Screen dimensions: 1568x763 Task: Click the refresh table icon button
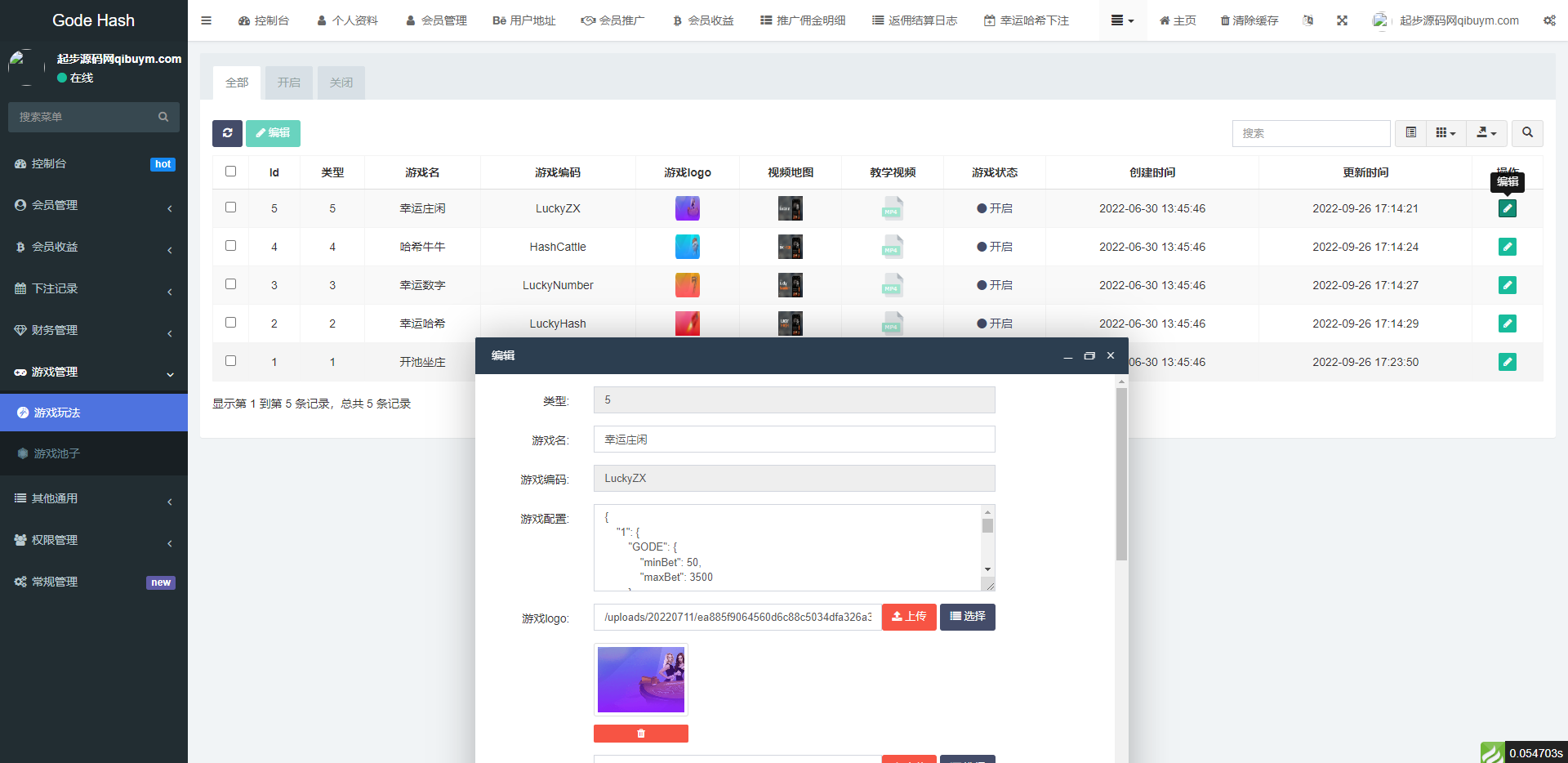[227, 133]
